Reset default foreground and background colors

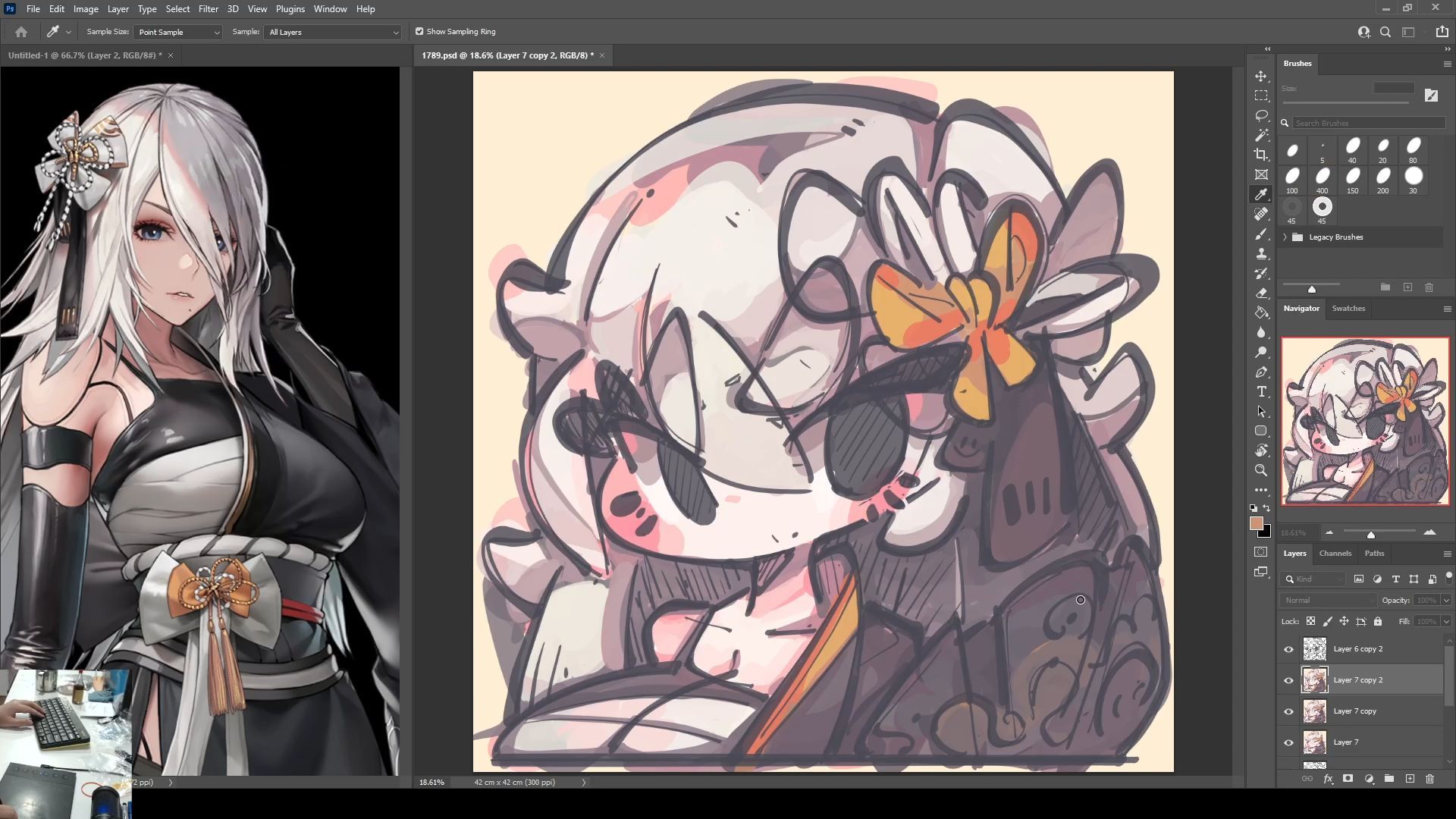(x=1254, y=508)
